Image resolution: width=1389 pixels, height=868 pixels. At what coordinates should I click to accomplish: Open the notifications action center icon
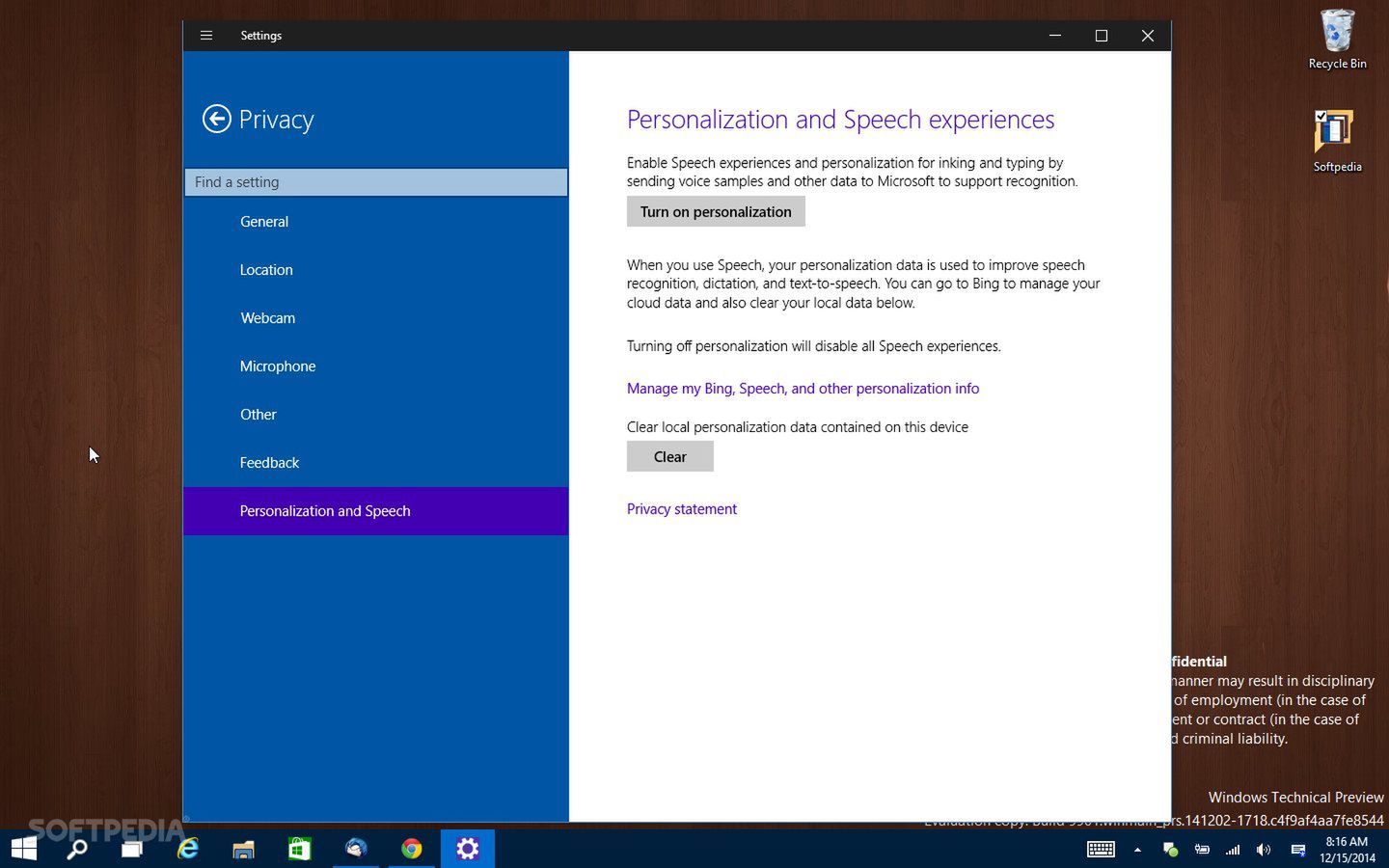coord(1298,850)
